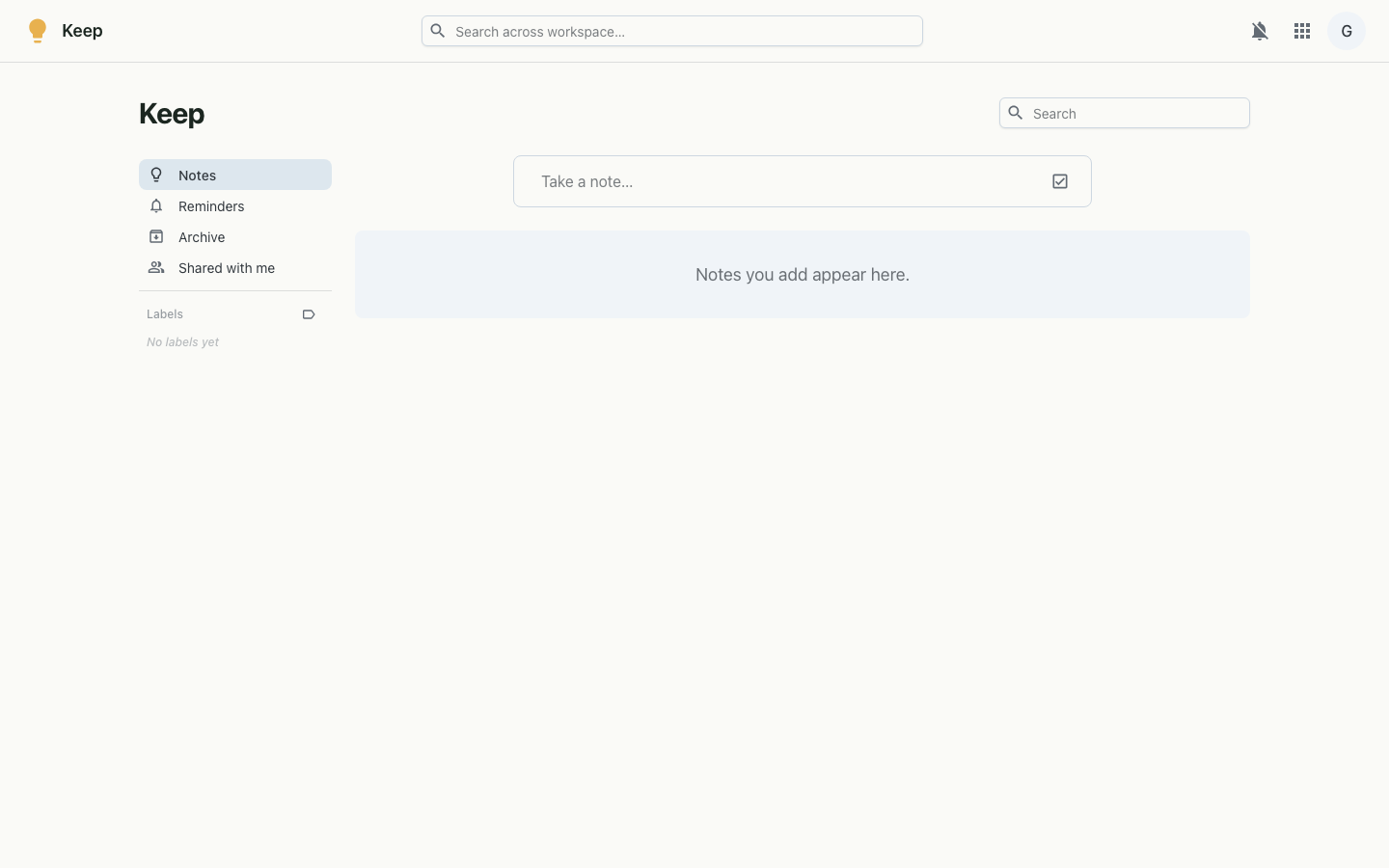The width and height of the screenshot is (1389, 868).
Task: Click the Shared with me people icon
Action: tap(156, 267)
